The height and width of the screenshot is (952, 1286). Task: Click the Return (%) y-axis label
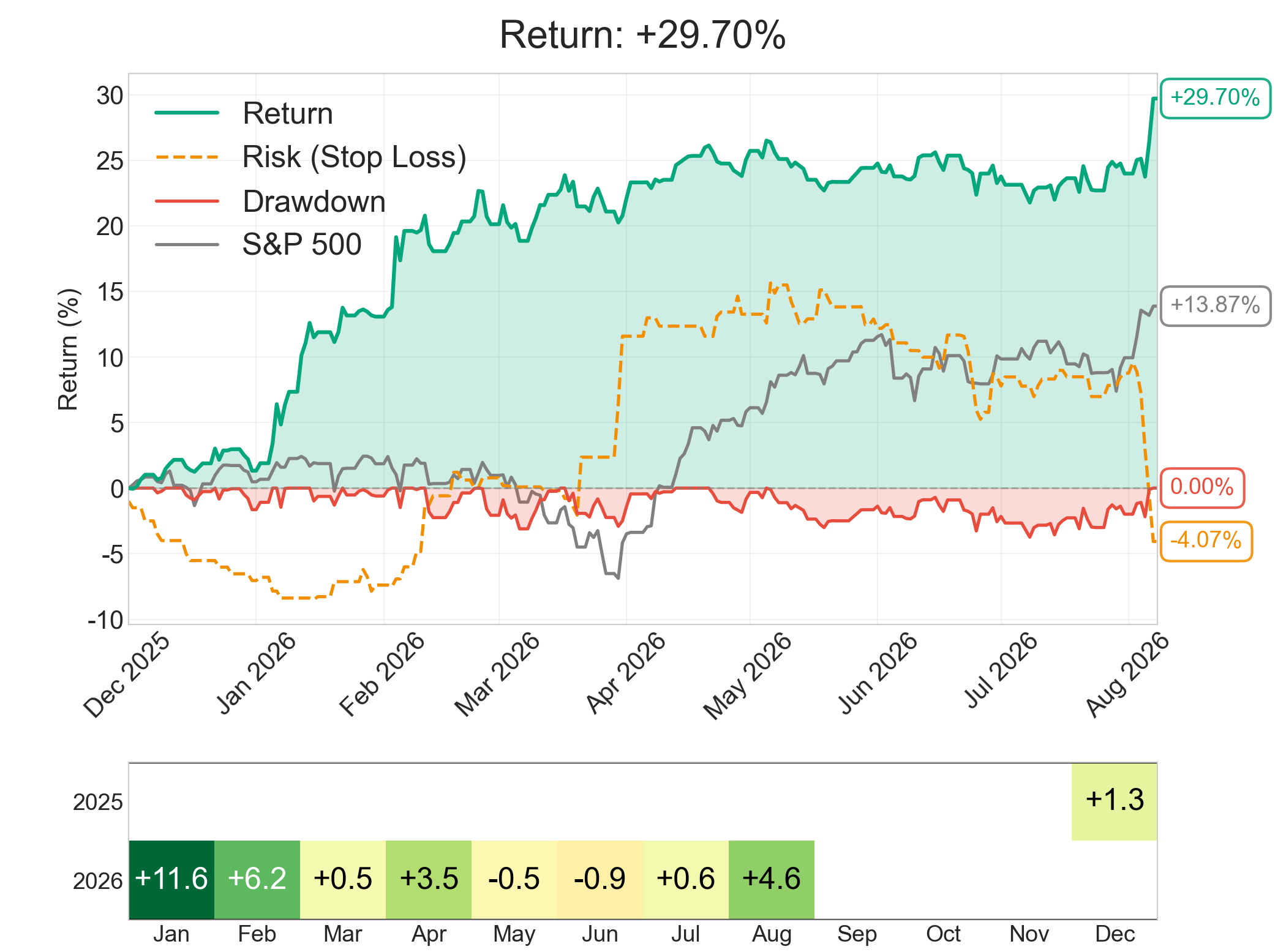tap(68, 349)
